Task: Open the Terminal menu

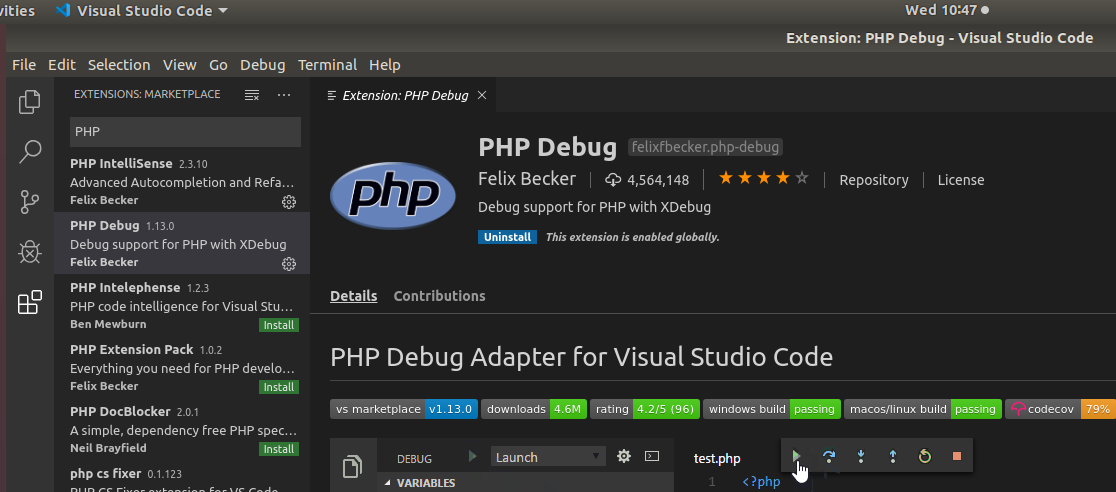Action: click(327, 65)
